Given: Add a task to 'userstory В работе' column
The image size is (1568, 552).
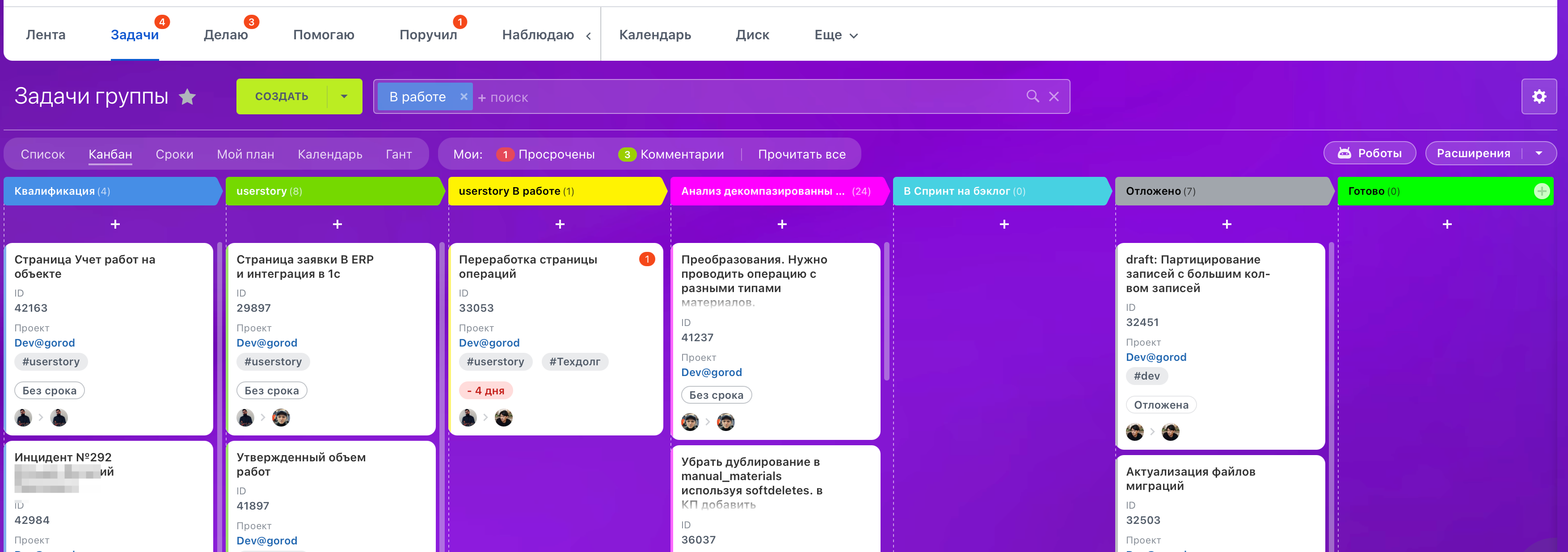Looking at the screenshot, I should point(560,224).
